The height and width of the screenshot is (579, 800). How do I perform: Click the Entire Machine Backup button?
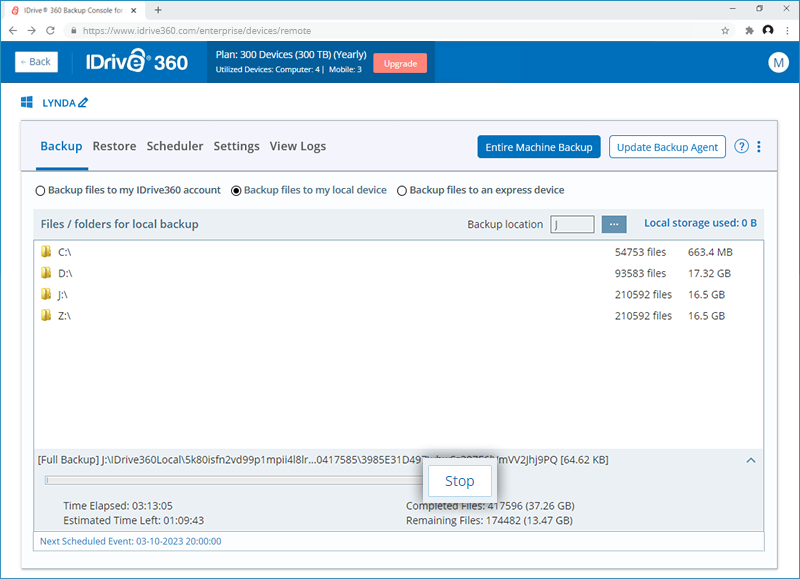tap(539, 147)
